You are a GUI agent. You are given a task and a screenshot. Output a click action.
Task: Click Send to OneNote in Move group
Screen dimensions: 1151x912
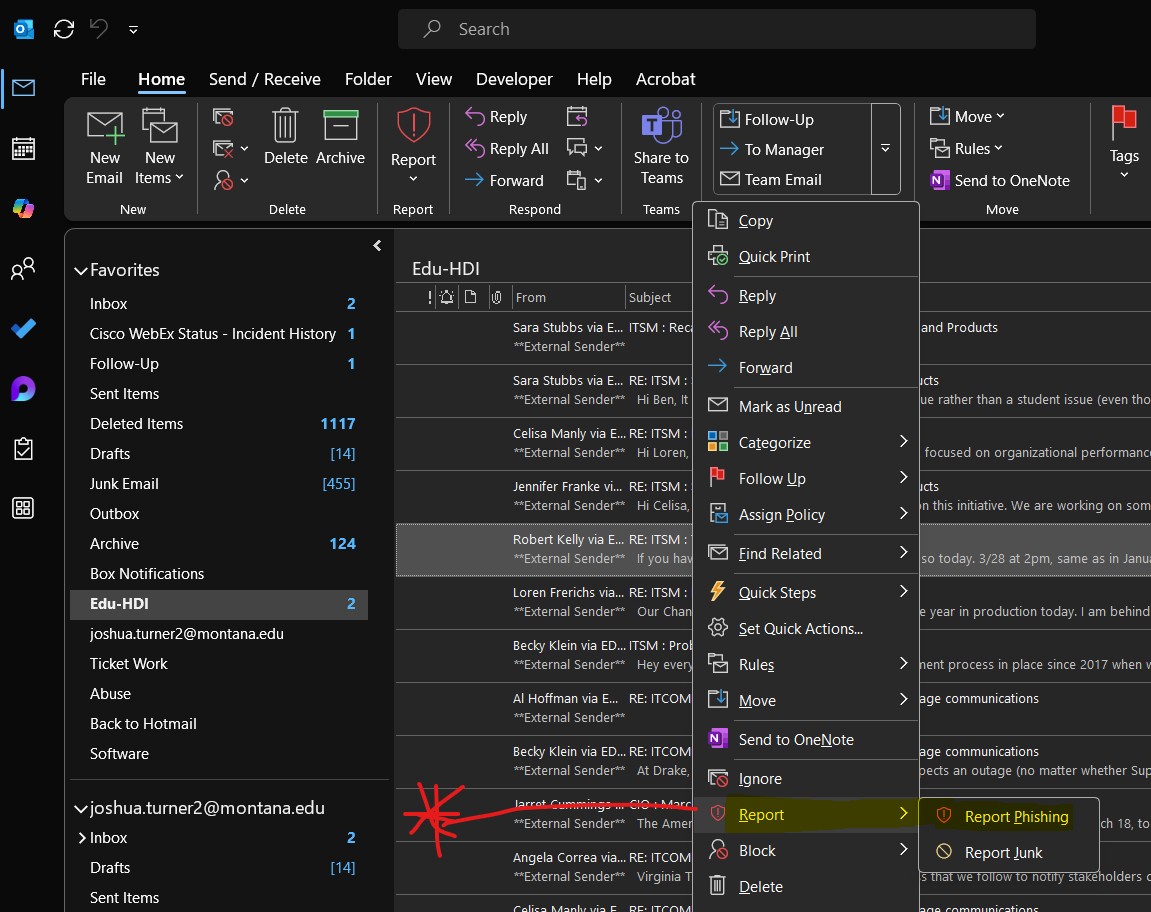(1000, 181)
